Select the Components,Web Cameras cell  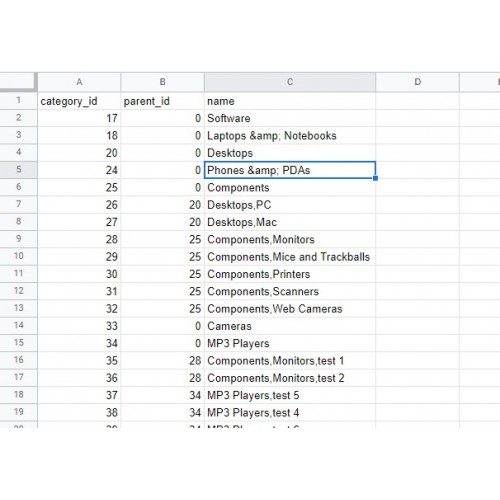(x=290, y=309)
